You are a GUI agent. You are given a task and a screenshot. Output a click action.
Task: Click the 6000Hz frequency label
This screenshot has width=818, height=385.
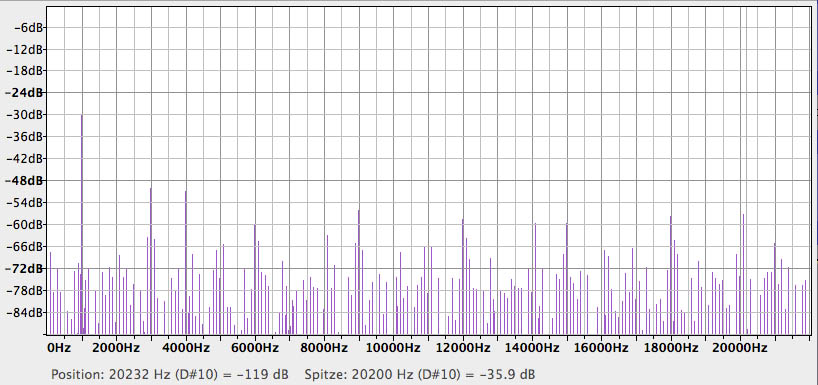click(x=255, y=347)
